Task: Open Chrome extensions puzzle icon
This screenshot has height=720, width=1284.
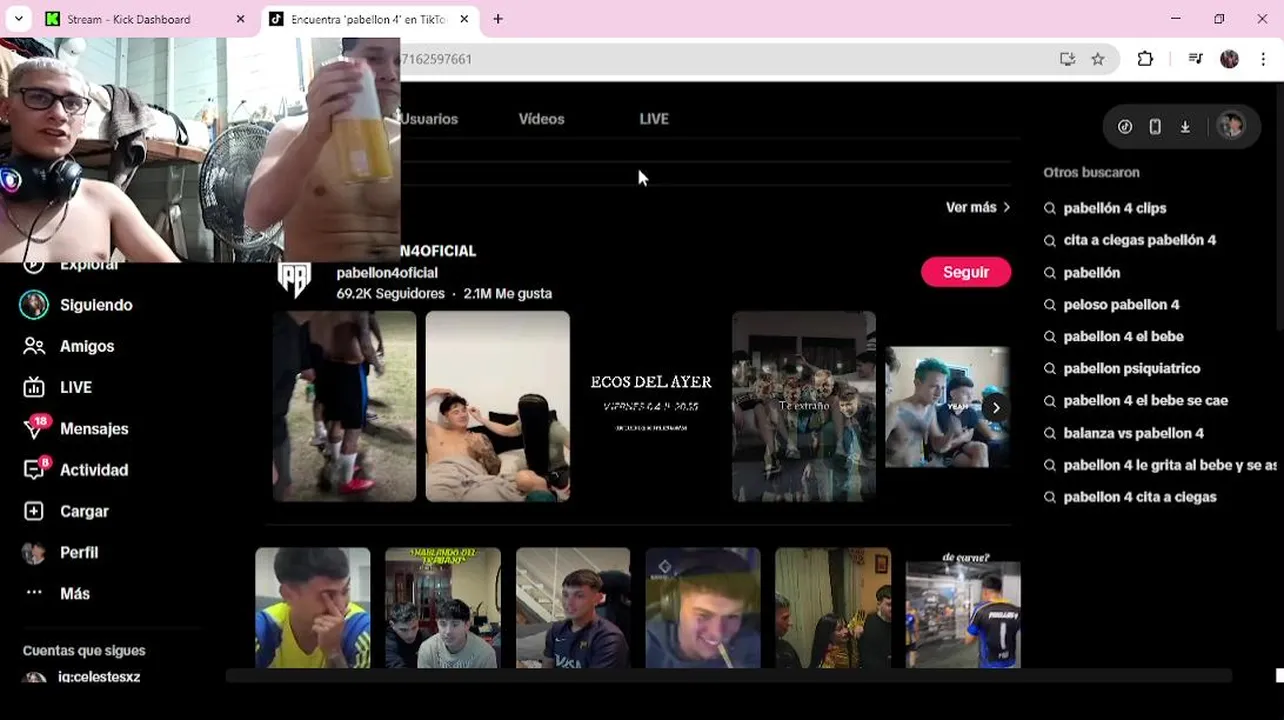Action: coord(1146,59)
